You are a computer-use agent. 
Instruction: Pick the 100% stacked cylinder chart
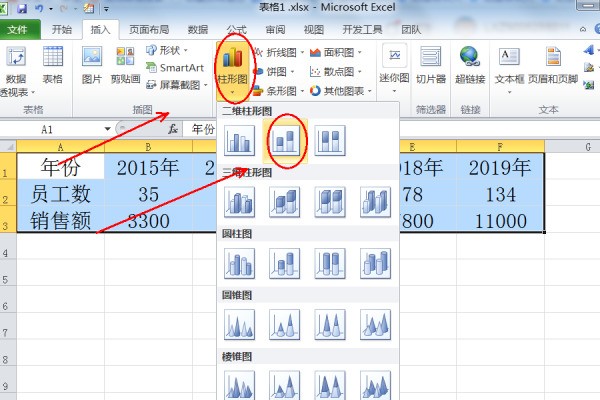[330, 263]
